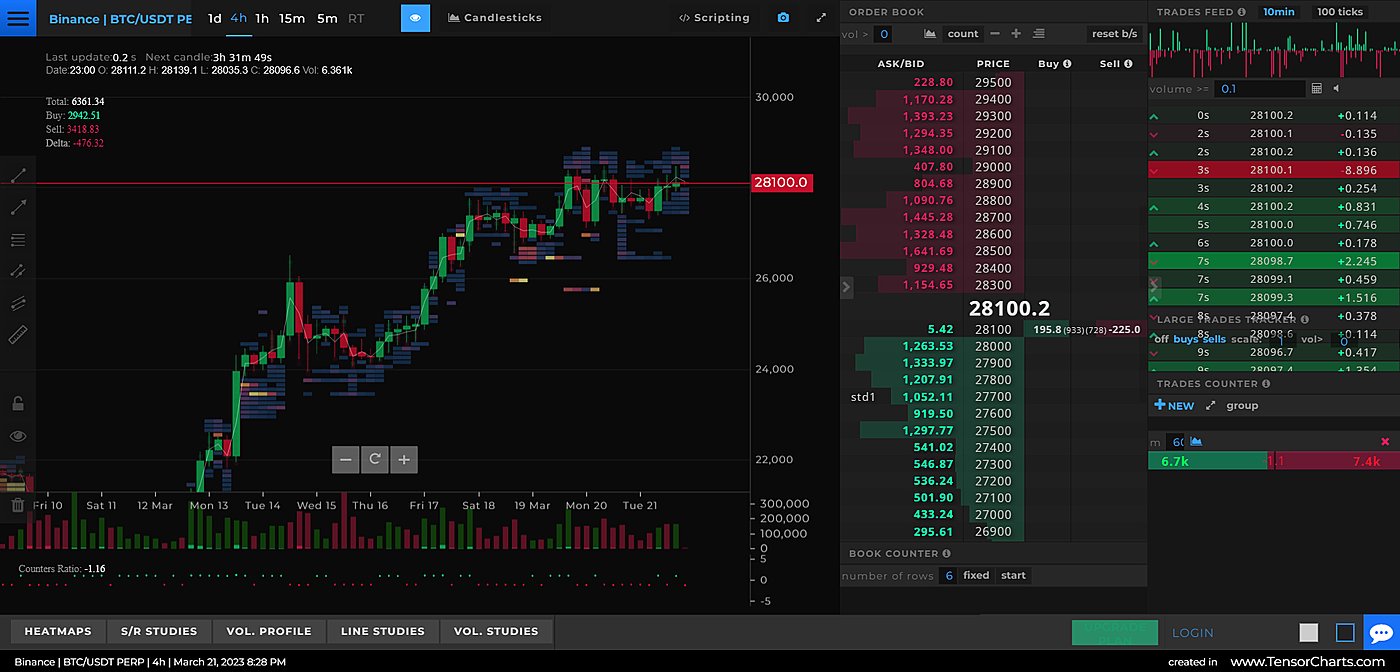Toggle the blue eye visibility button
Screen dimensions: 1400x672
(x=416, y=18)
